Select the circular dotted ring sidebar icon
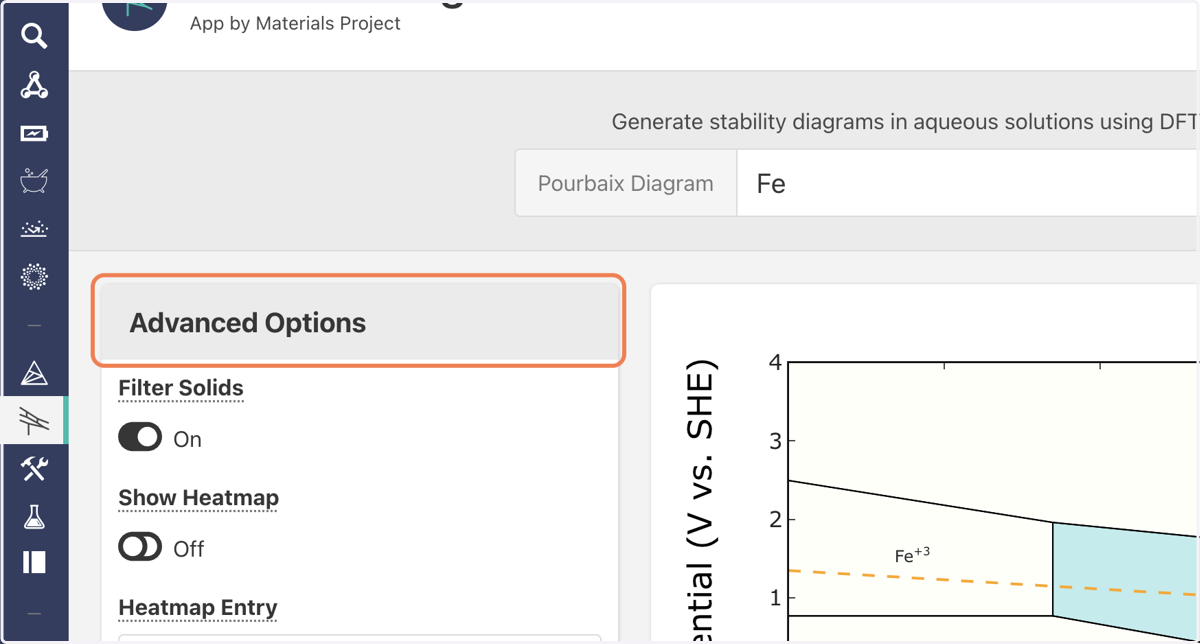 34,277
